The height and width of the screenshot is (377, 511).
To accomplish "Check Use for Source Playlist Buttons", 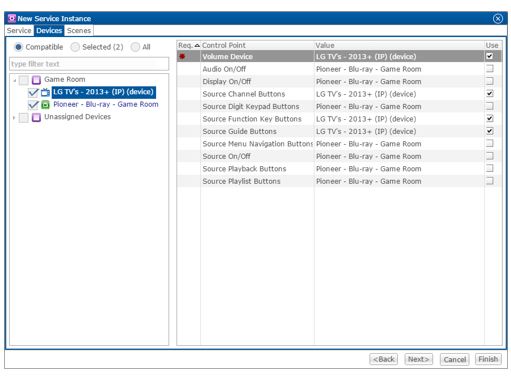I will point(489,181).
